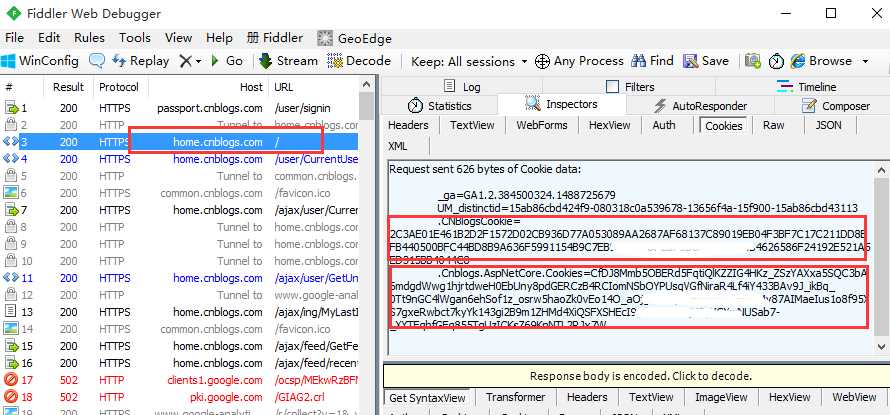890x415 pixels.
Task: Select session 1 passport.cnblogs.com /user/signin
Action: tap(180, 108)
